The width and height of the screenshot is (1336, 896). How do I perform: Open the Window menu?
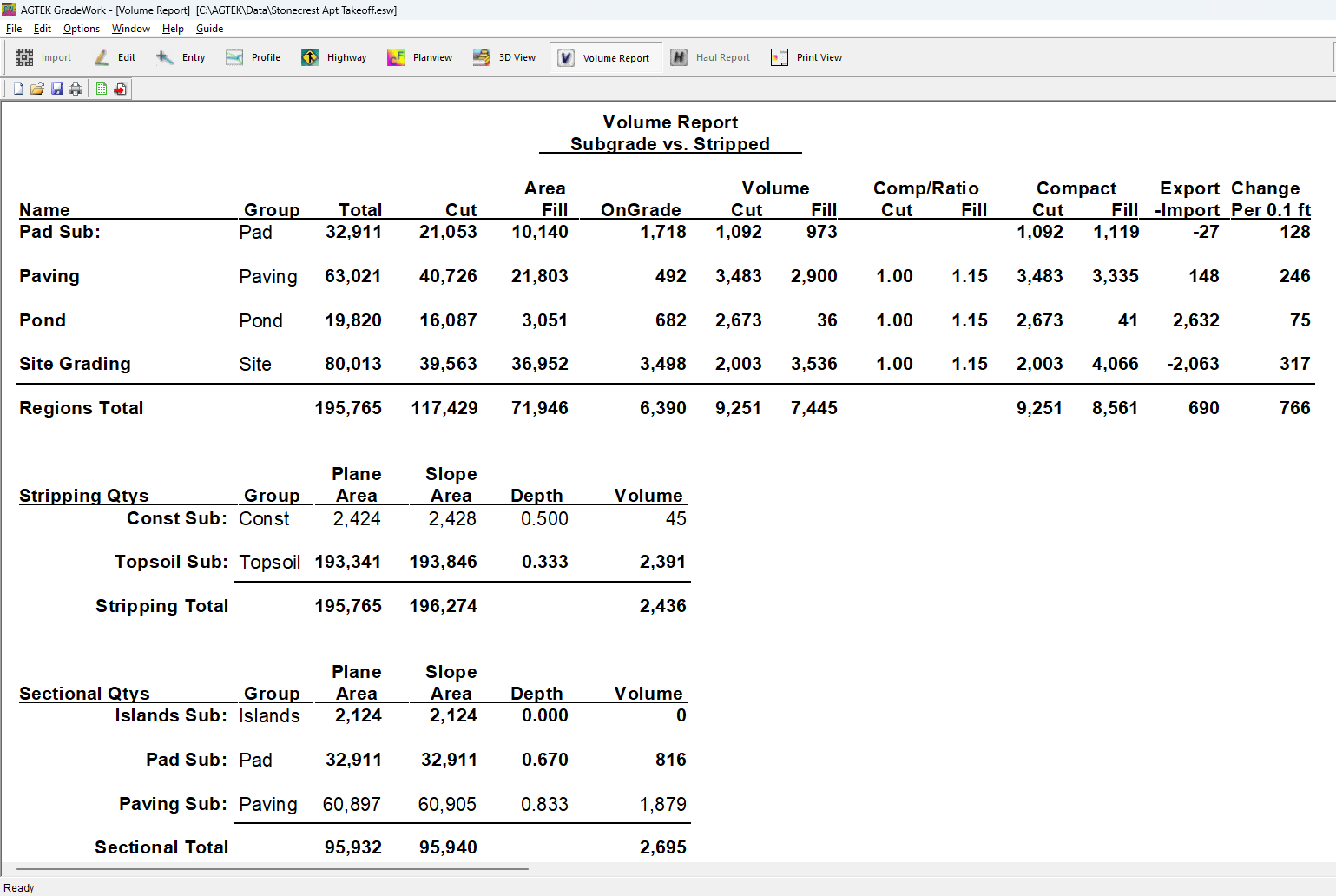point(131,29)
